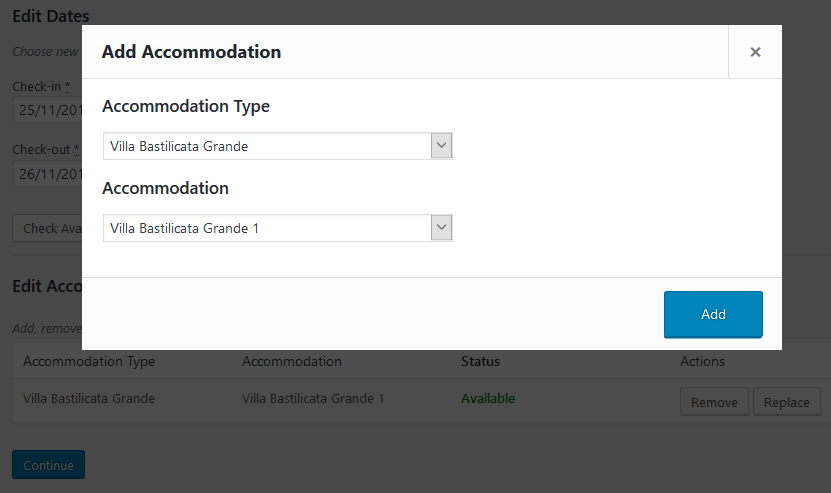Screen dimensions: 831x493
Task: Open the Villa Bastilicata Grande 1 table link
Action: [x=313, y=398]
